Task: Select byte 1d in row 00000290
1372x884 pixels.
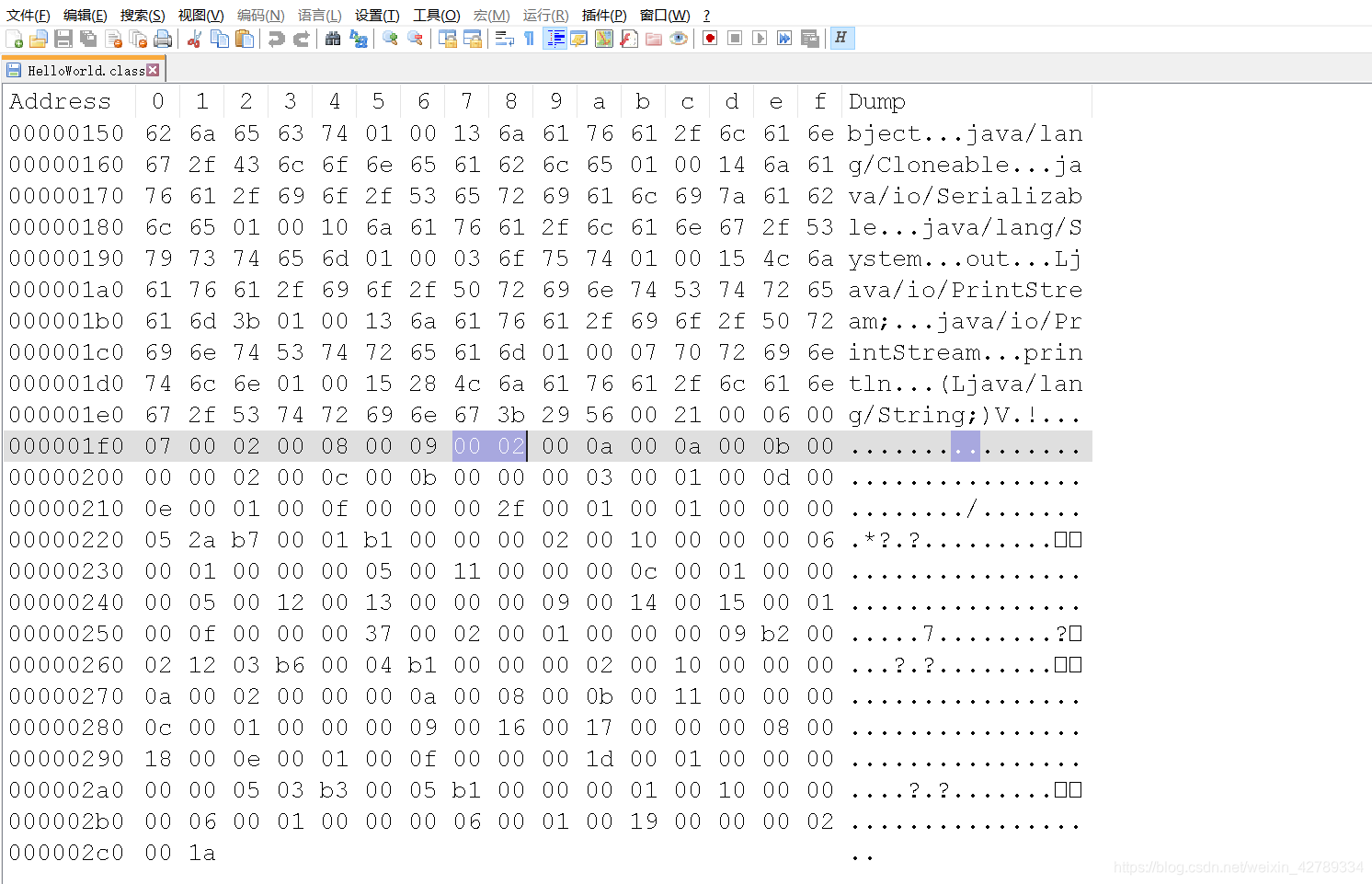Action: point(600,759)
